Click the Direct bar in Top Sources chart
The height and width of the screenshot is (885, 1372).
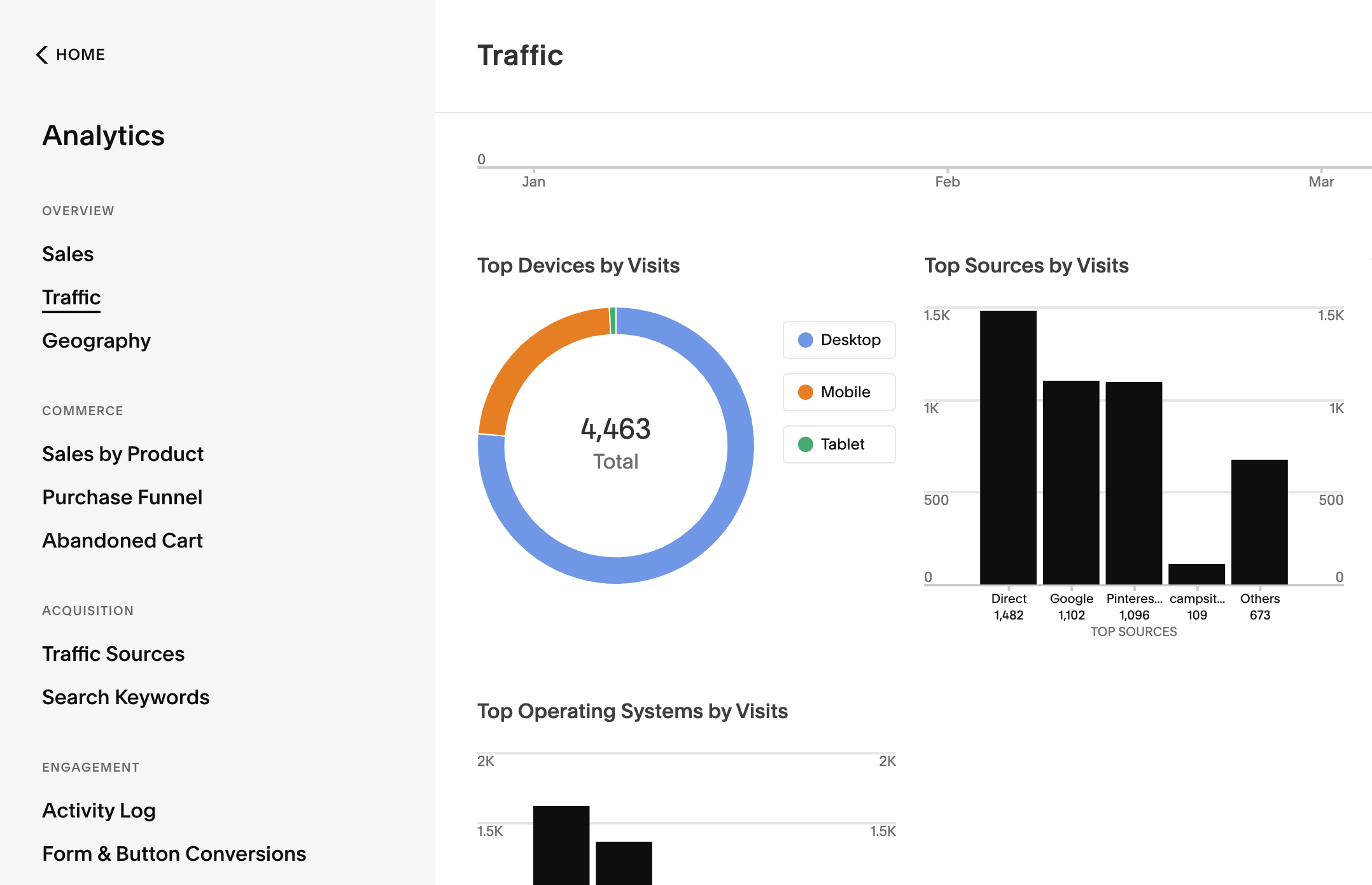point(1009,446)
